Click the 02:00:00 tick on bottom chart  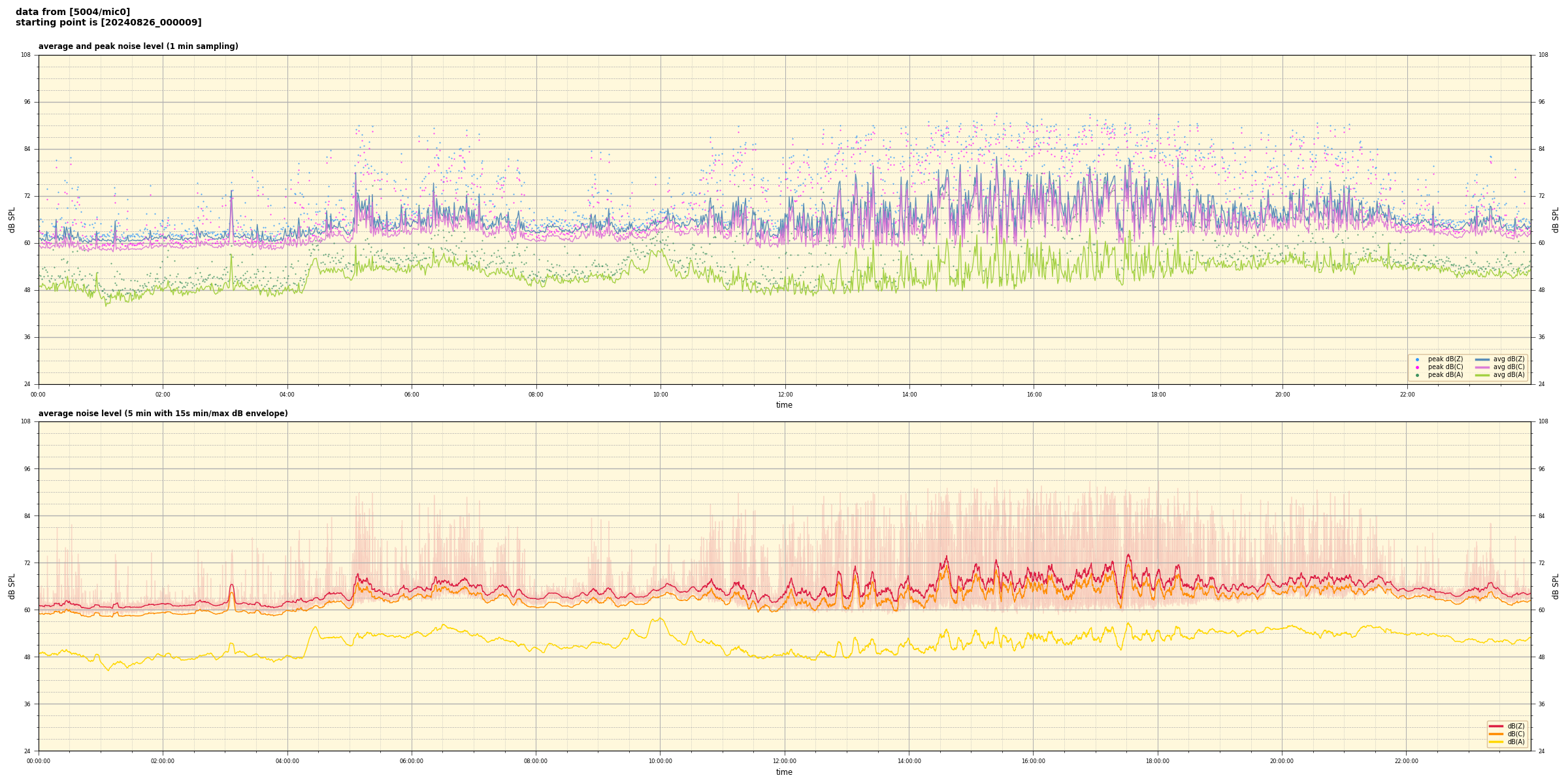(163, 761)
